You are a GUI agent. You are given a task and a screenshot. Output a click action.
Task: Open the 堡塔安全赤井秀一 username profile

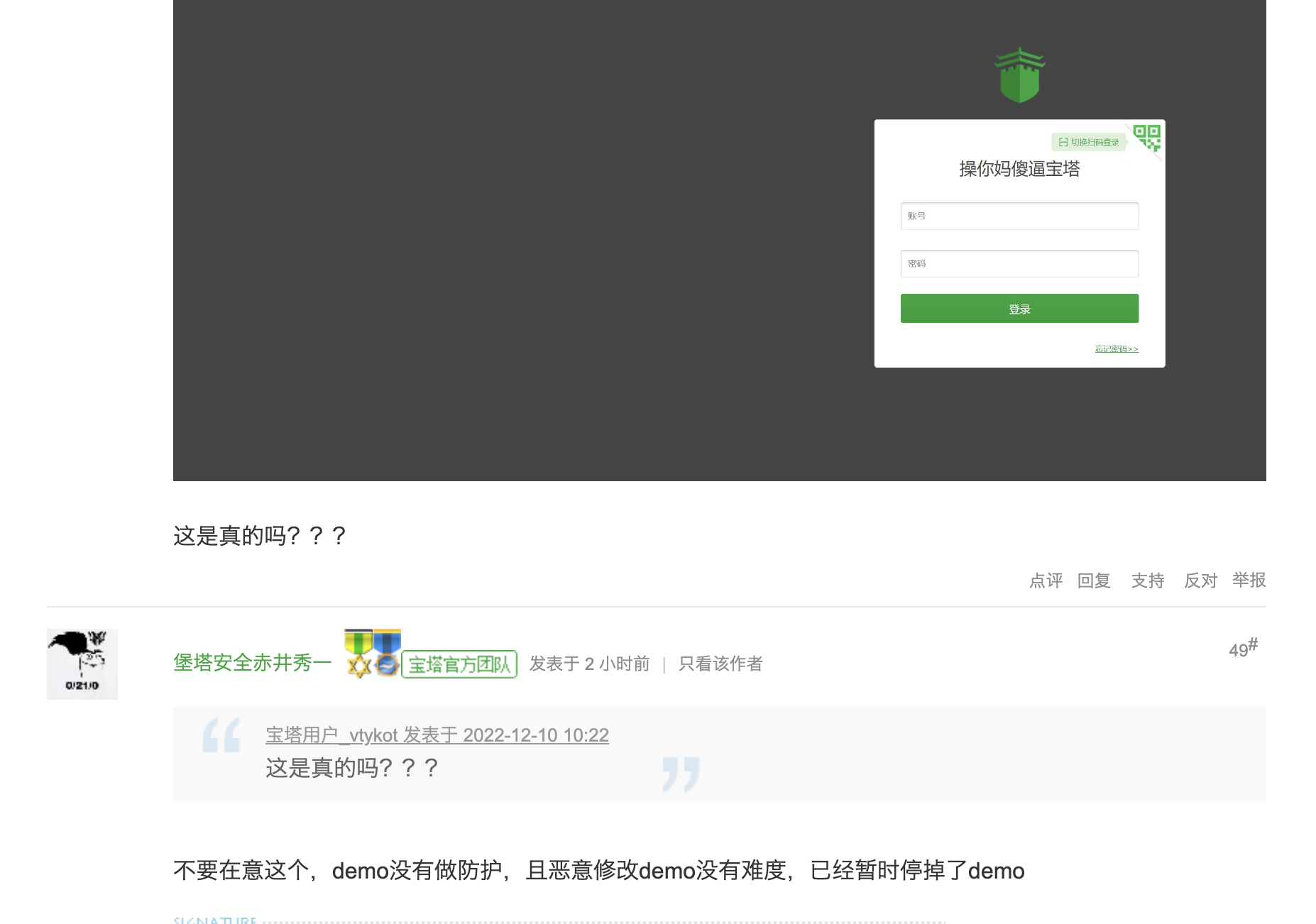(x=252, y=663)
